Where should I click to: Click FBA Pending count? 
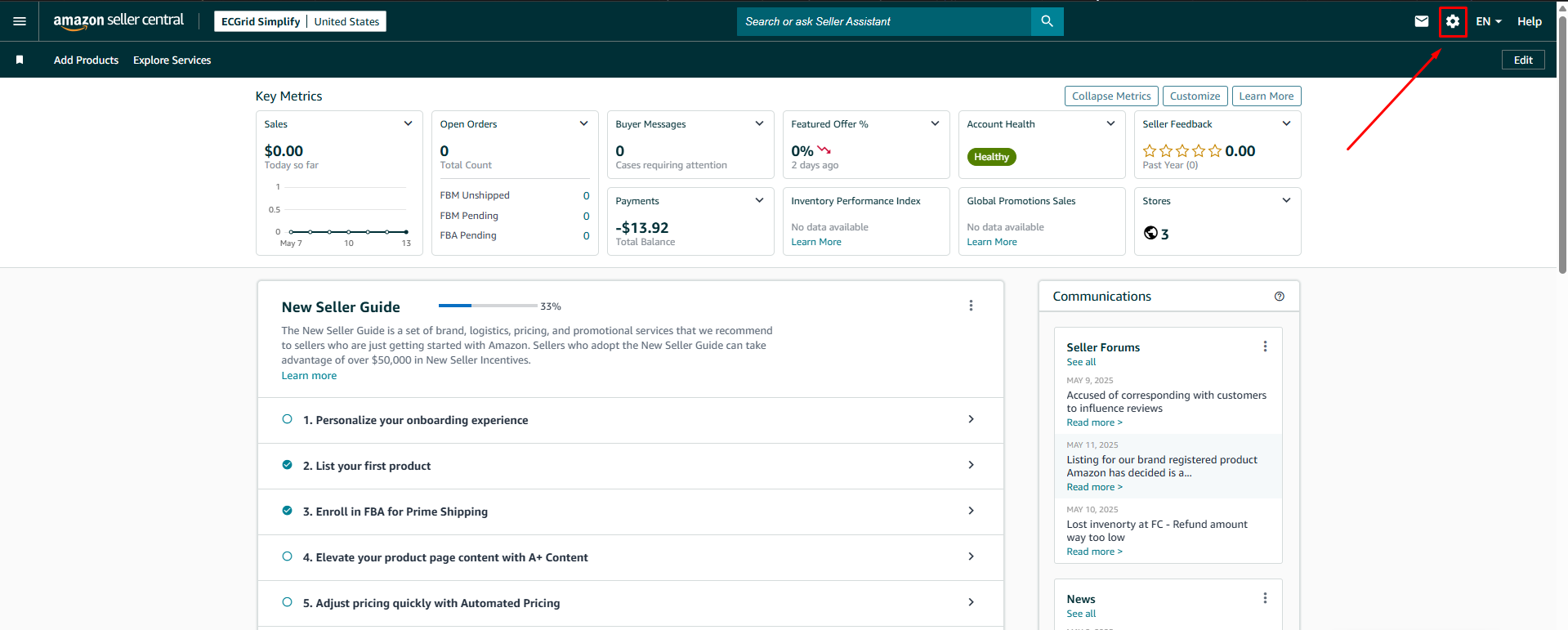[x=586, y=235]
